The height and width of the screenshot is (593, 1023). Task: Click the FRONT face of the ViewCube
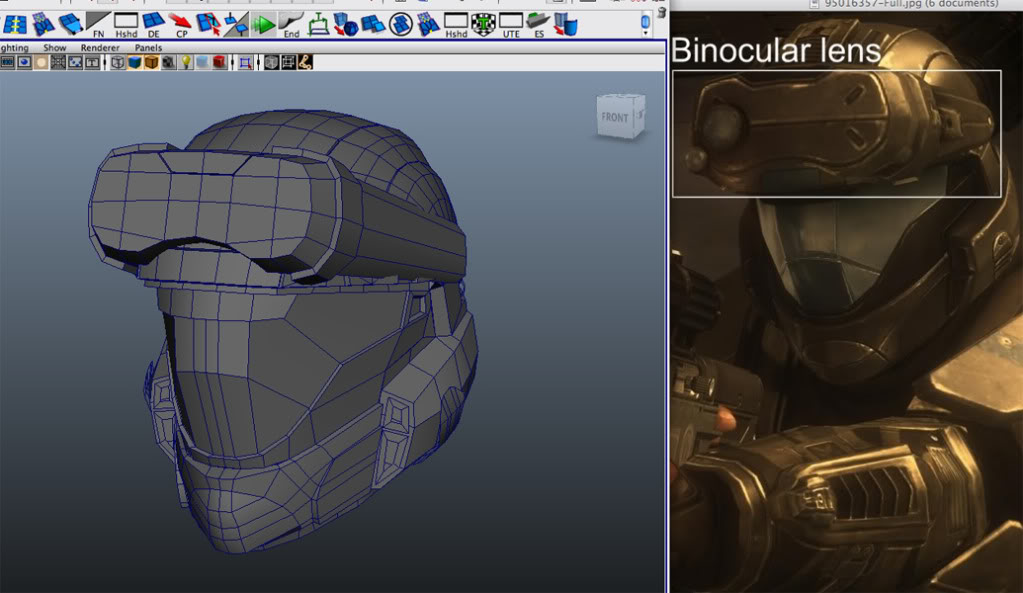point(615,118)
